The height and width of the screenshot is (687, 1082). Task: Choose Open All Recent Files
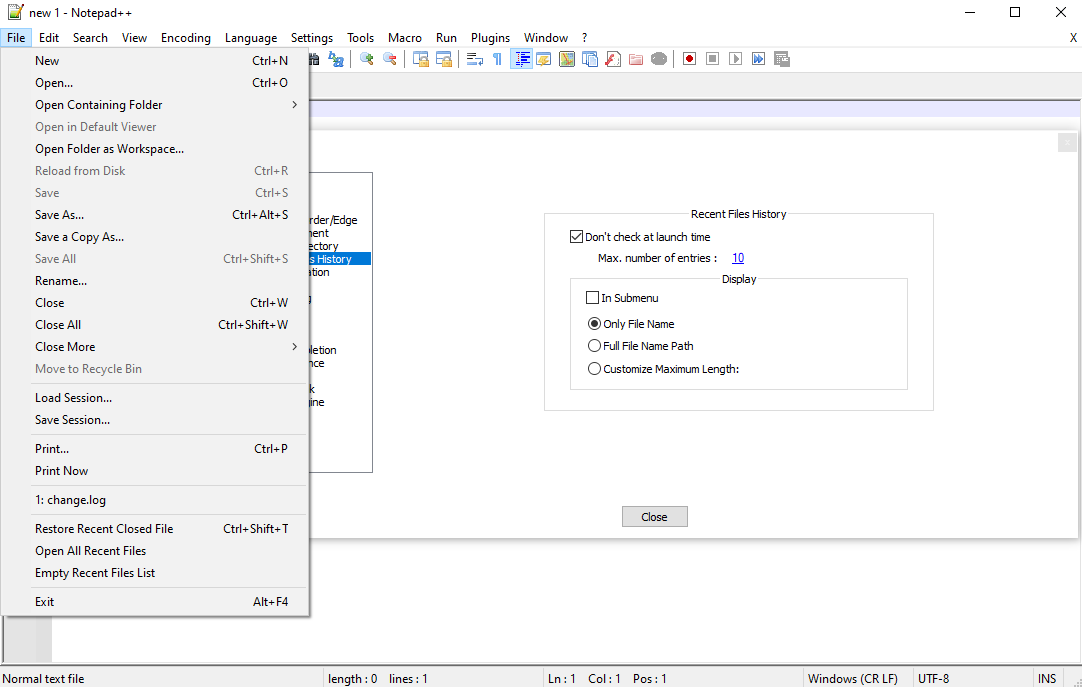[155, 551]
